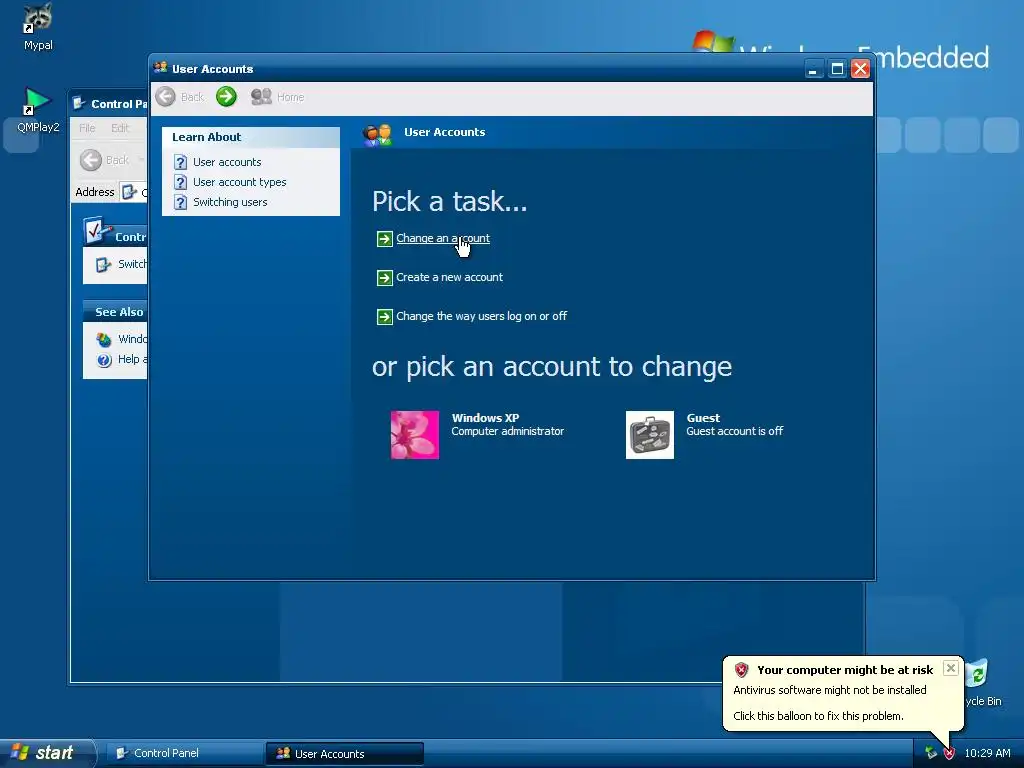Select the Guest account name
This screenshot has width=1024, height=768.
[x=703, y=418]
